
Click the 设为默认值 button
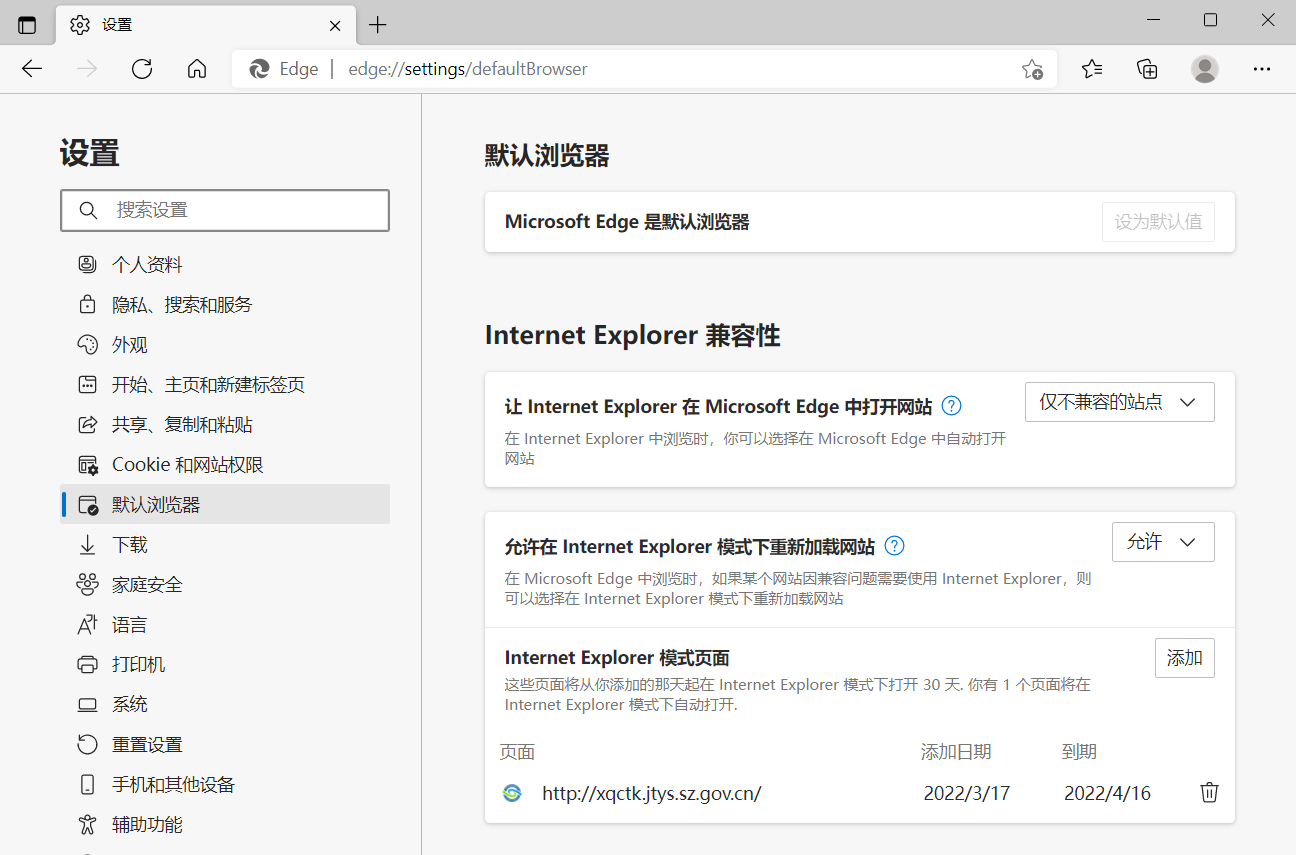[1157, 221]
